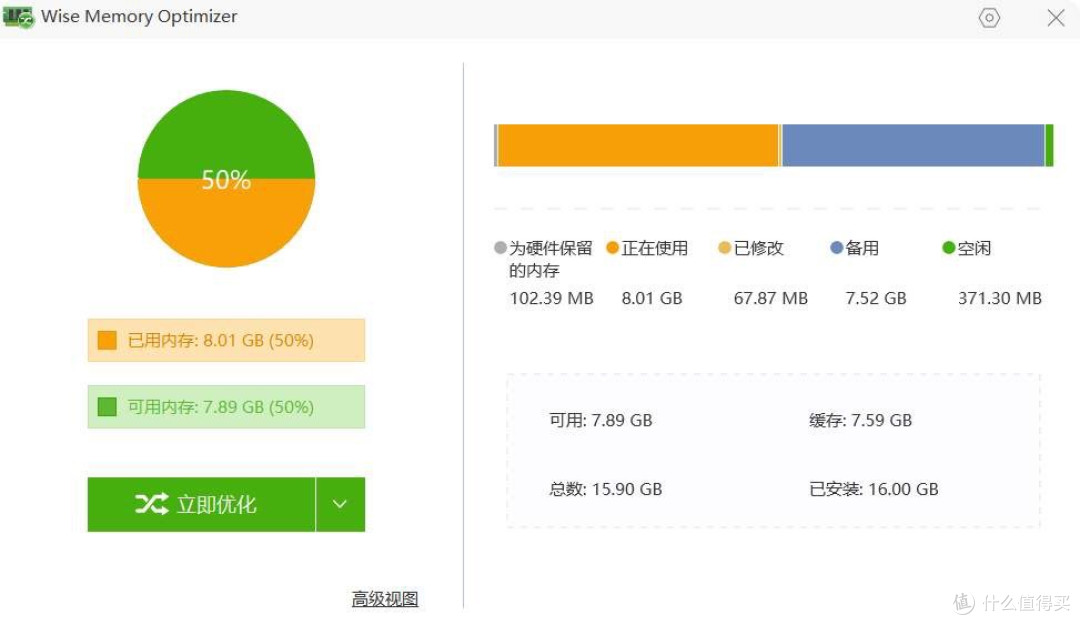
Task: Click the 371.30 MB free value
Action: (x=999, y=298)
